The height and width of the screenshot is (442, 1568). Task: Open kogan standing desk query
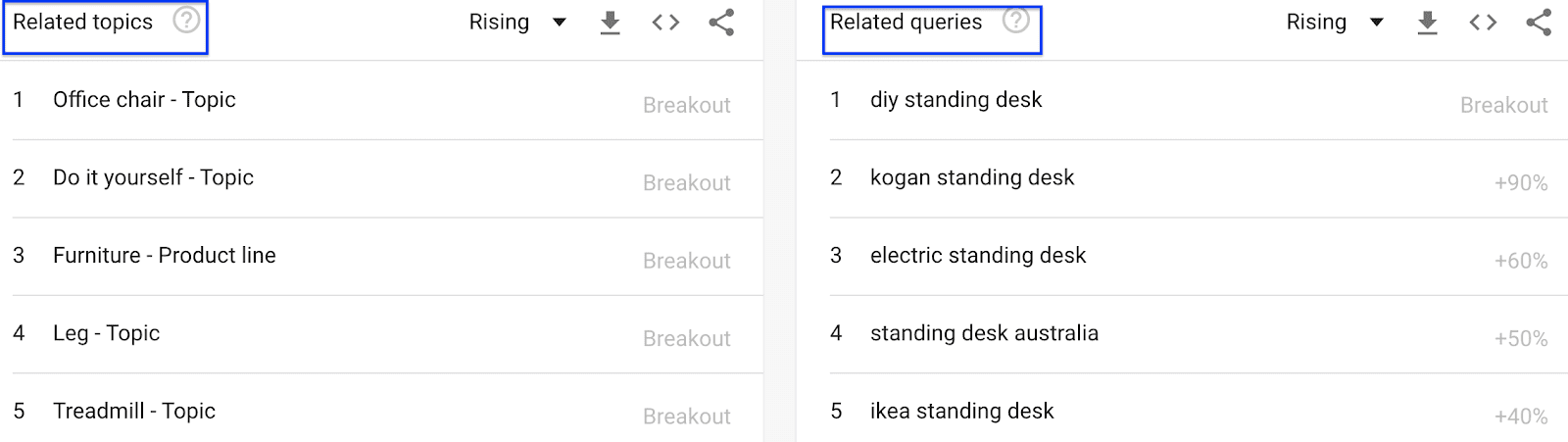click(x=972, y=177)
